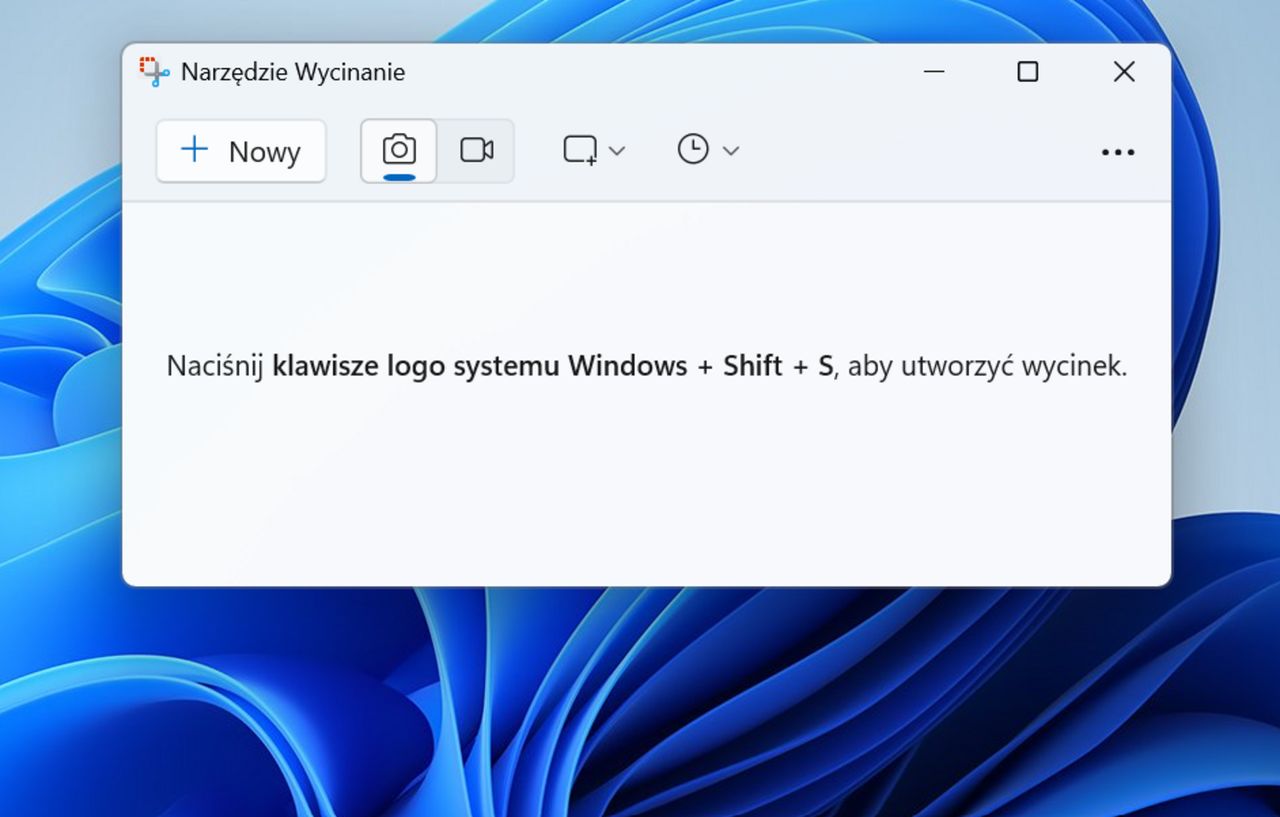Image resolution: width=1280 pixels, height=817 pixels.
Task: Click the blue mode indicator line
Action: point(398,176)
